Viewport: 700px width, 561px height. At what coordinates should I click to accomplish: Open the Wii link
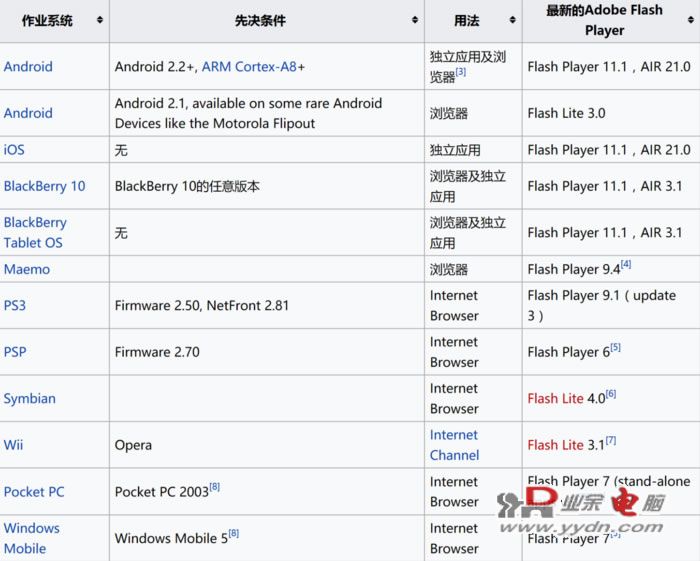point(13,445)
